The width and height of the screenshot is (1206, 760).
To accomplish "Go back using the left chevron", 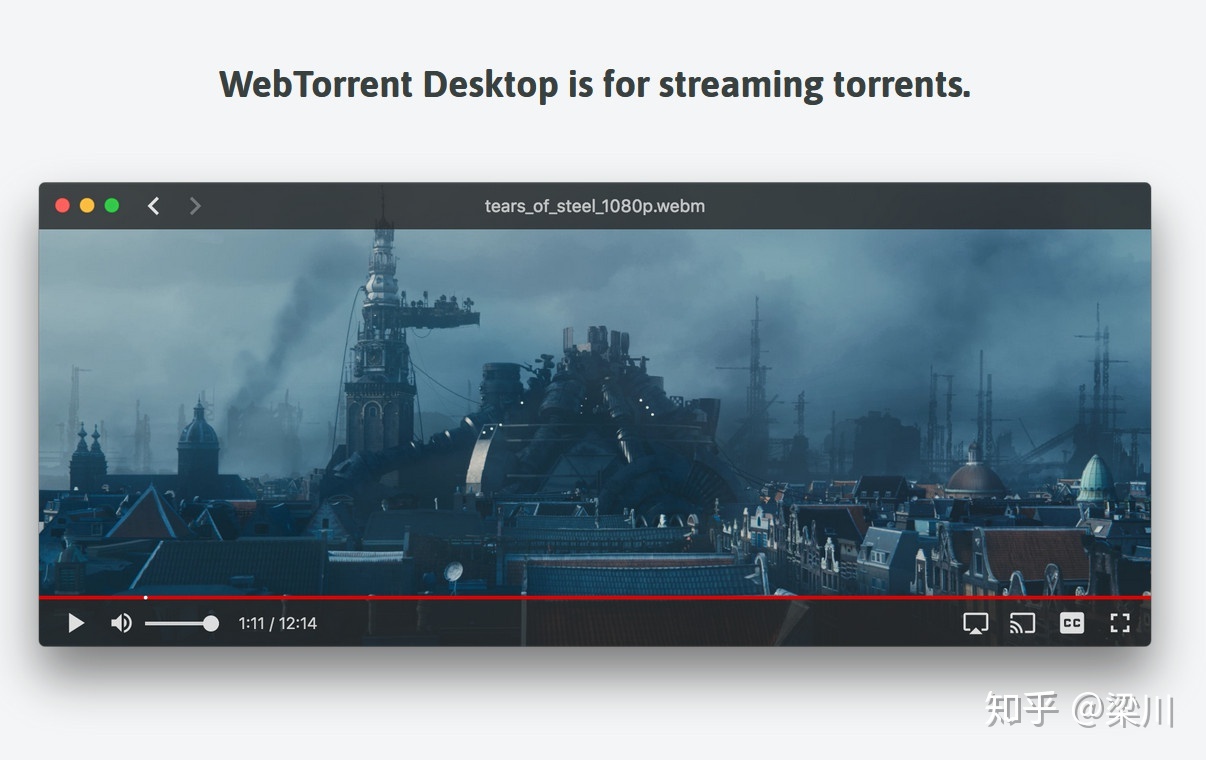I will [x=153, y=206].
